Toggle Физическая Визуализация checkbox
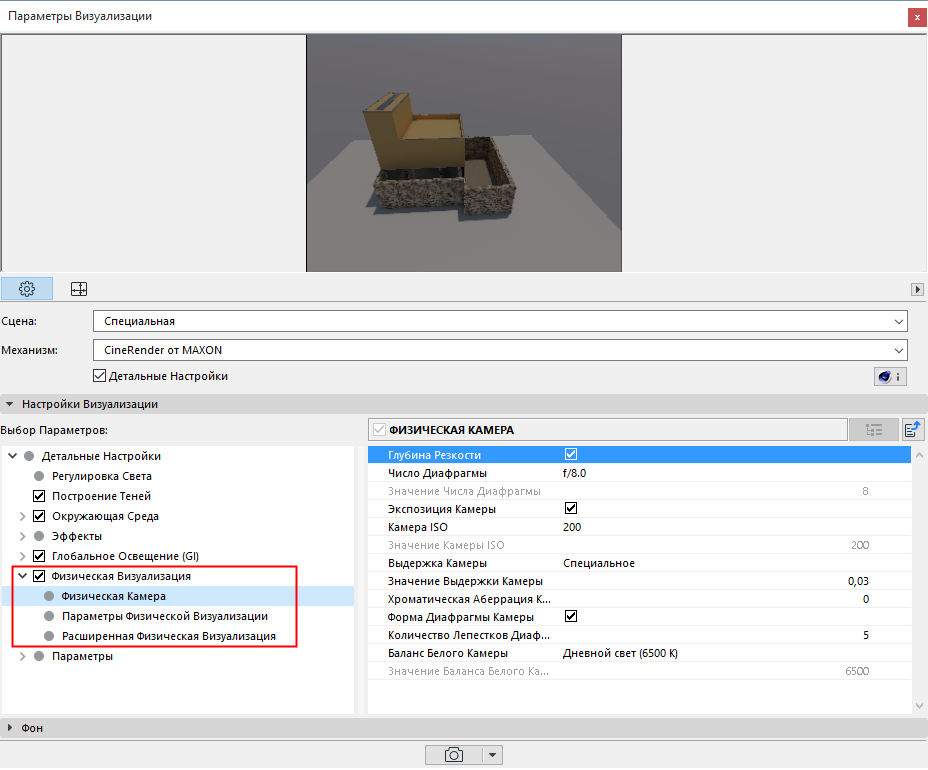The width and height of the screenshot is (928, 770). pos(39,576)
